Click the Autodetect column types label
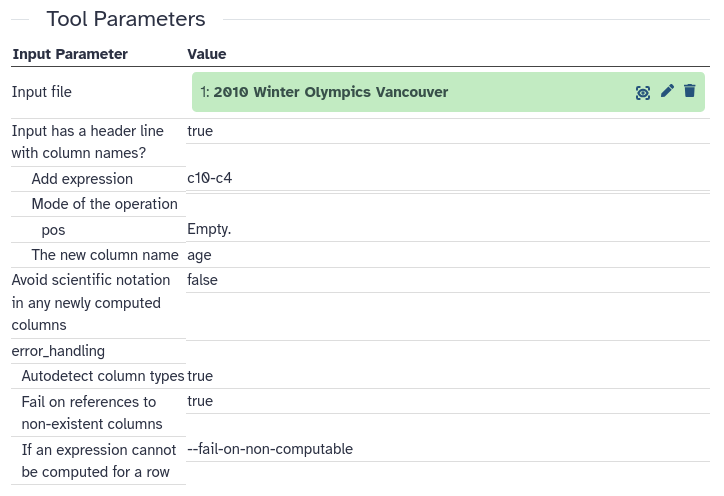The height and width of the screenshot is (496, 724). pos(103,376)
